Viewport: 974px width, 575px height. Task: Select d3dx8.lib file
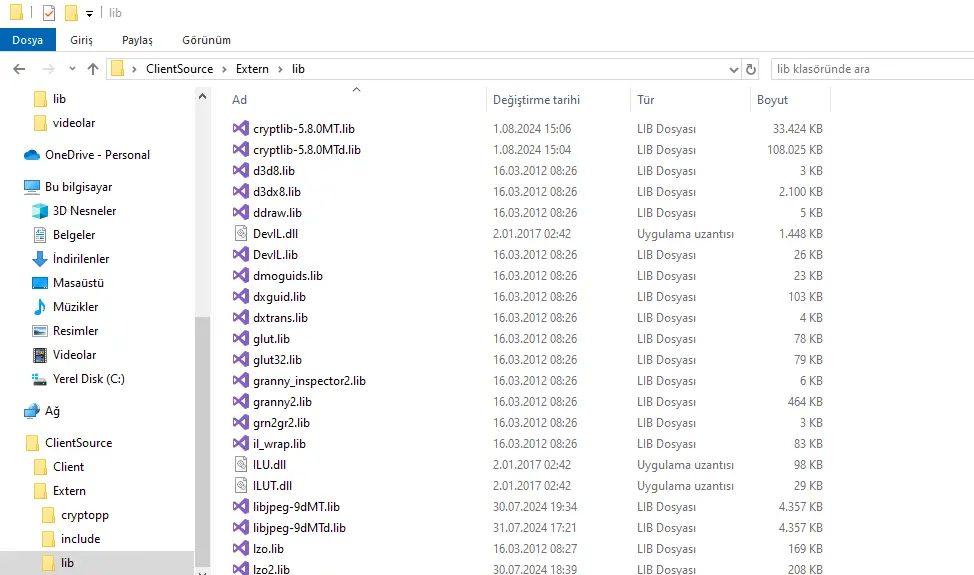276,192
